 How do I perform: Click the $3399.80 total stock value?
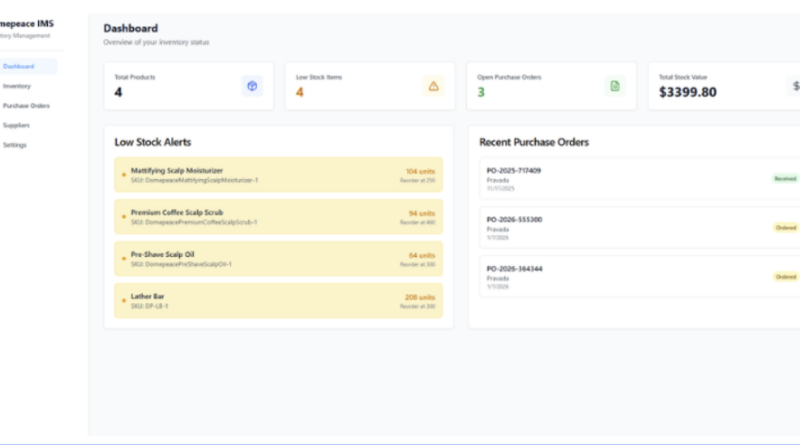tap(688, 92)
